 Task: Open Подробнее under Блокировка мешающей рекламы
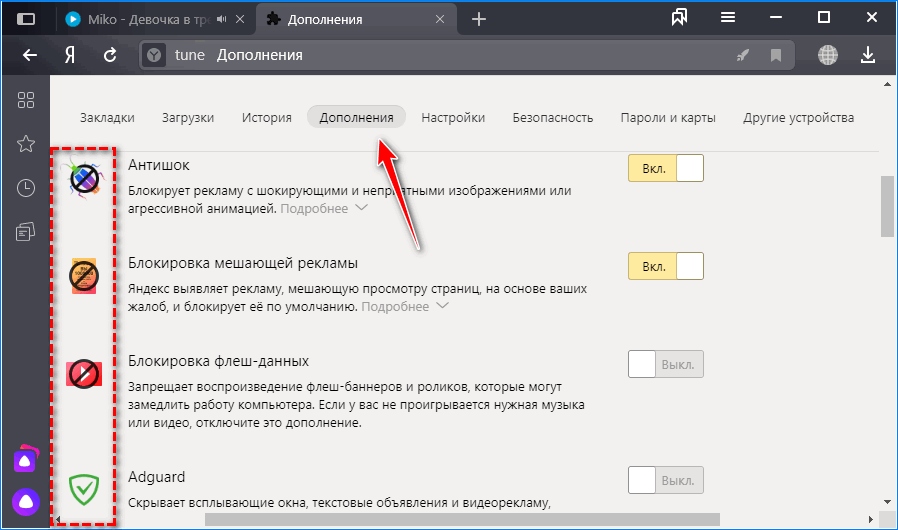pos(395,307)
